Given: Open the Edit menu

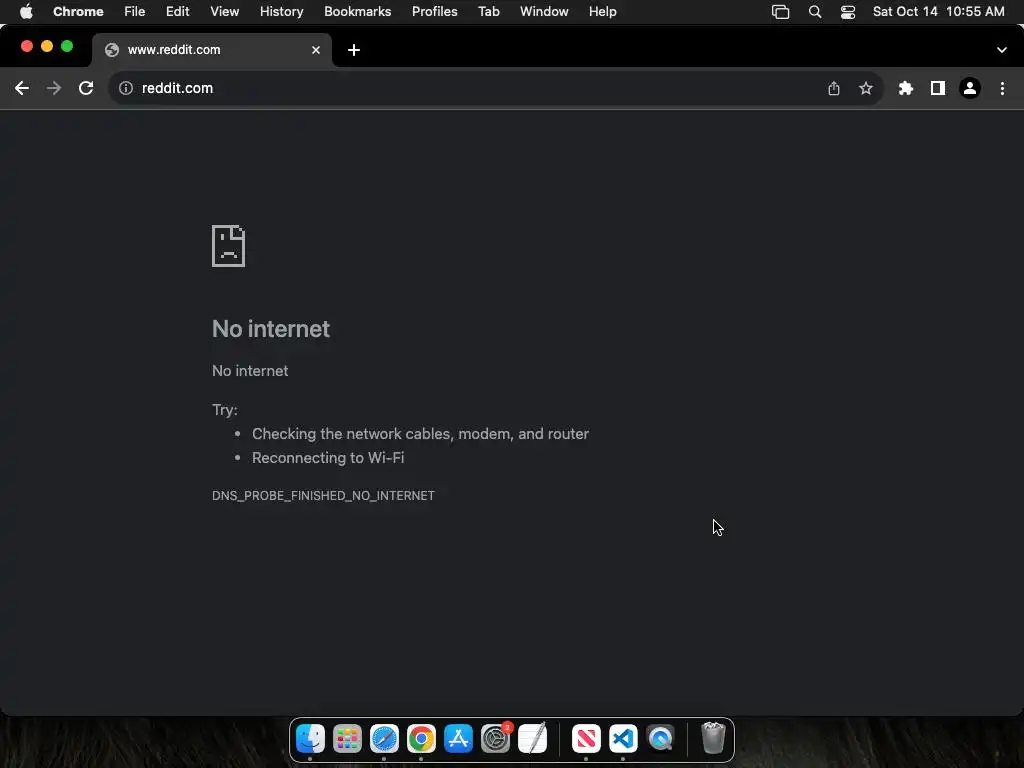Looking at the screenshot, I should coord(177,11).
